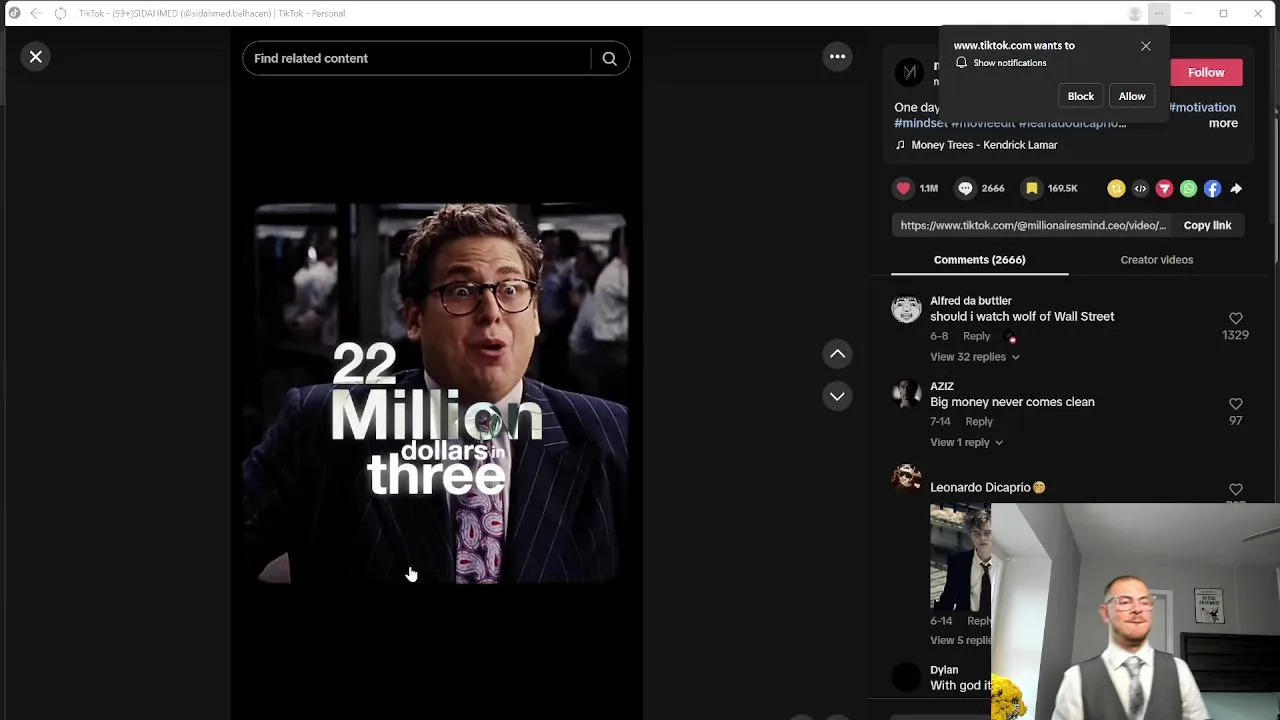
Task: Dismiss the notification permission popup
Action: pyautogui.click(x=1146, y=46)
